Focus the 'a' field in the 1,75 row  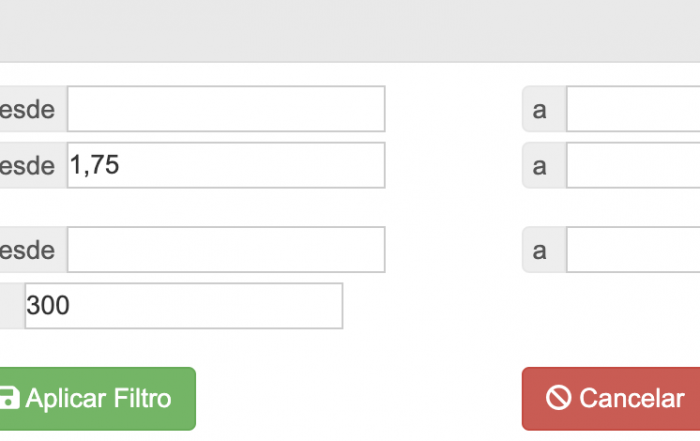(632, 165)
